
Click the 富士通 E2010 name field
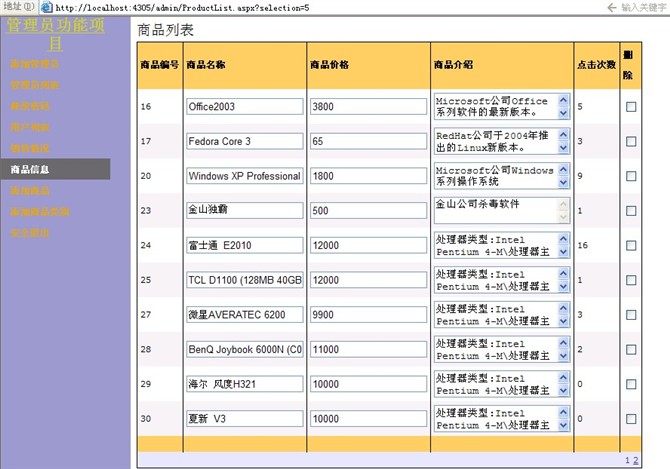(245, 245)
